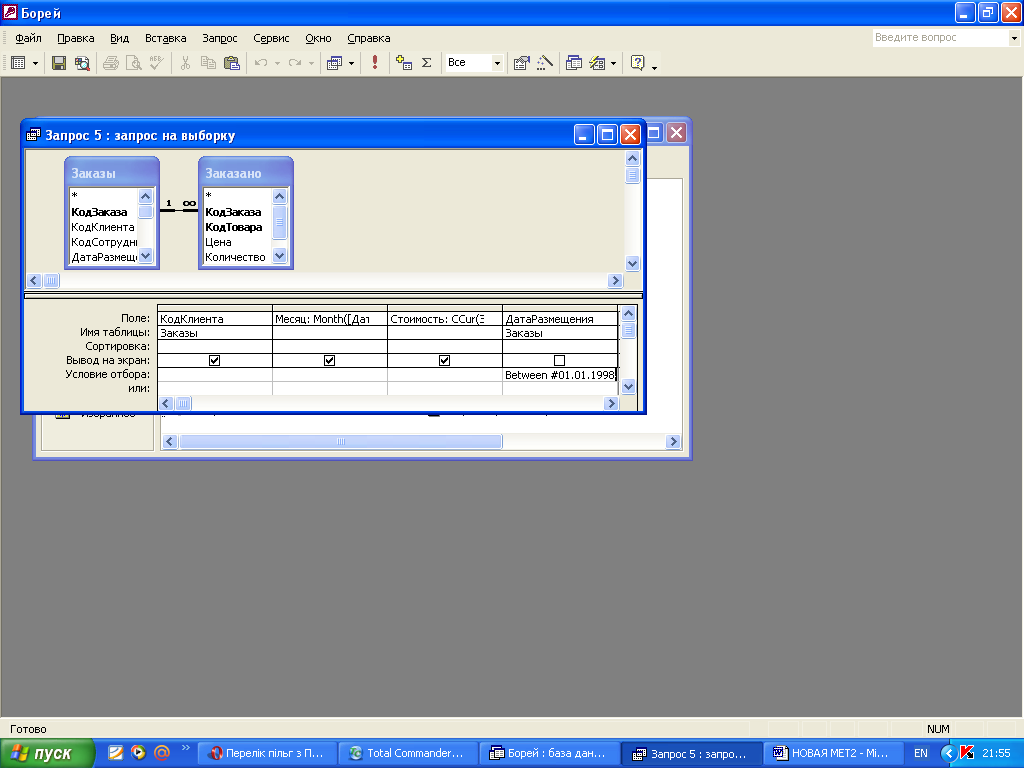Open the View mode dropdown arrow
Viewport: 1024px width, 768px height.
point(35,63)
